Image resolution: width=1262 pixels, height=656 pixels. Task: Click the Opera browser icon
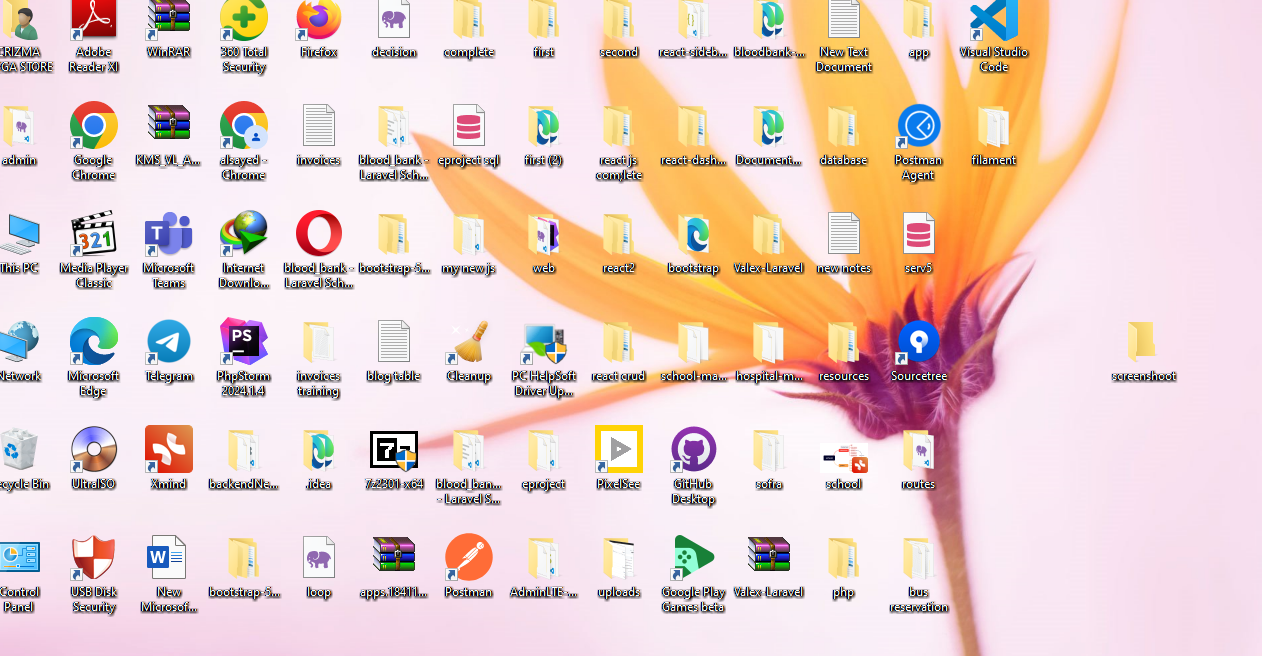pos(319,234)
